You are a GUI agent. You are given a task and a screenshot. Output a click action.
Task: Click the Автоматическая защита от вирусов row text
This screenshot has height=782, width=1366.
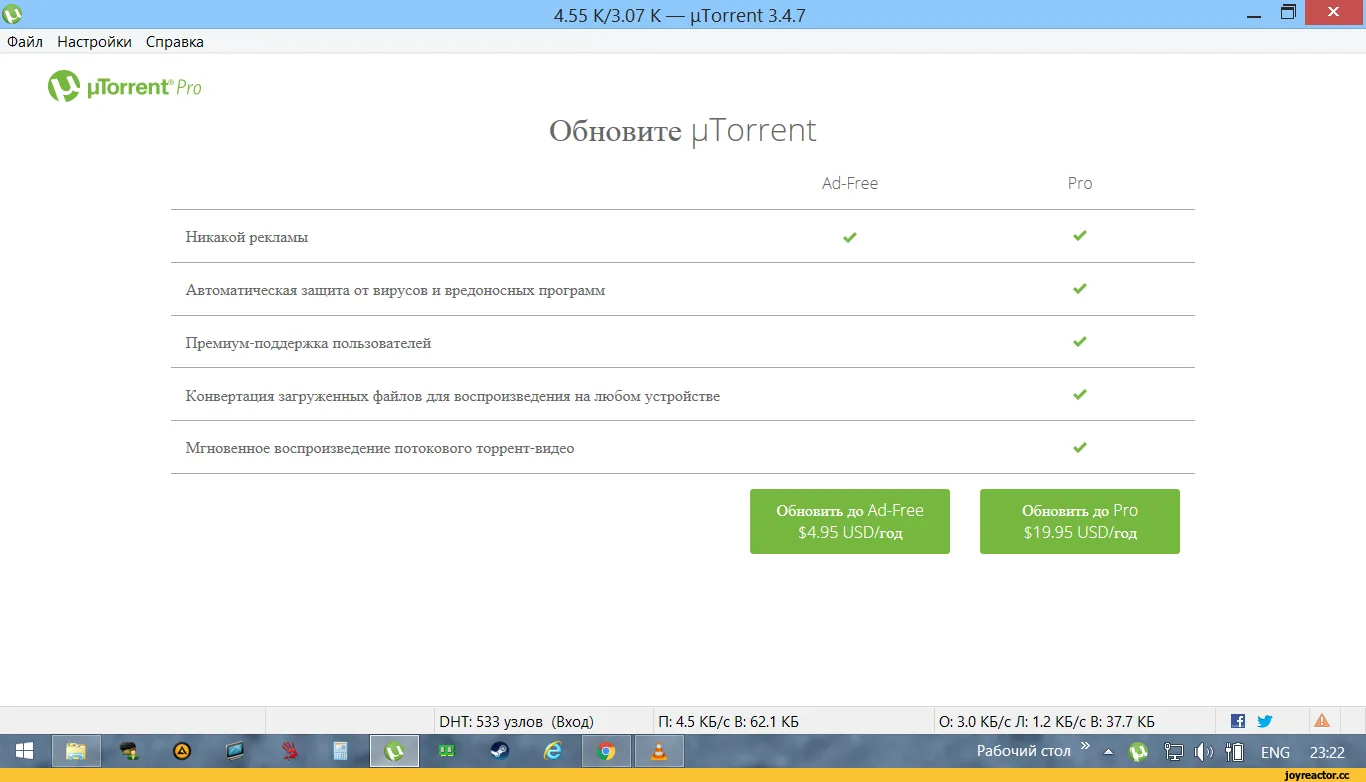[395, 290]
